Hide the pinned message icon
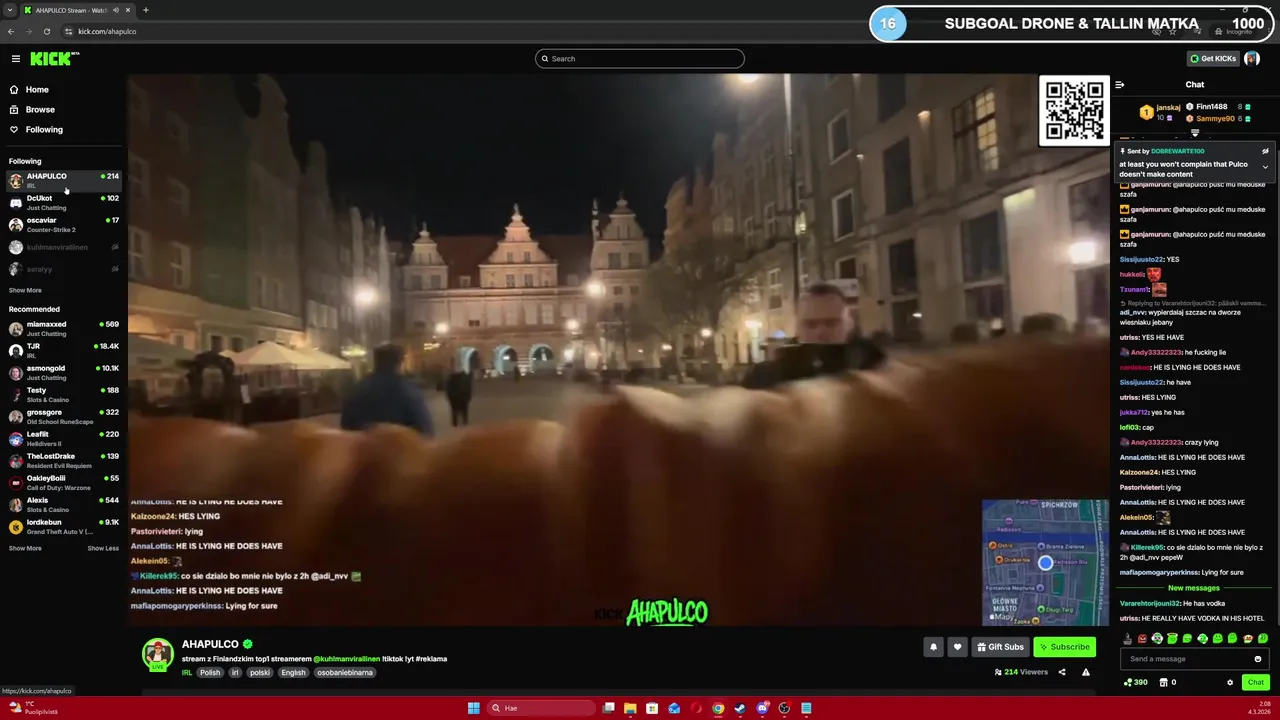Screen dimensions: 1280x720 click(x=1265, y=151)
